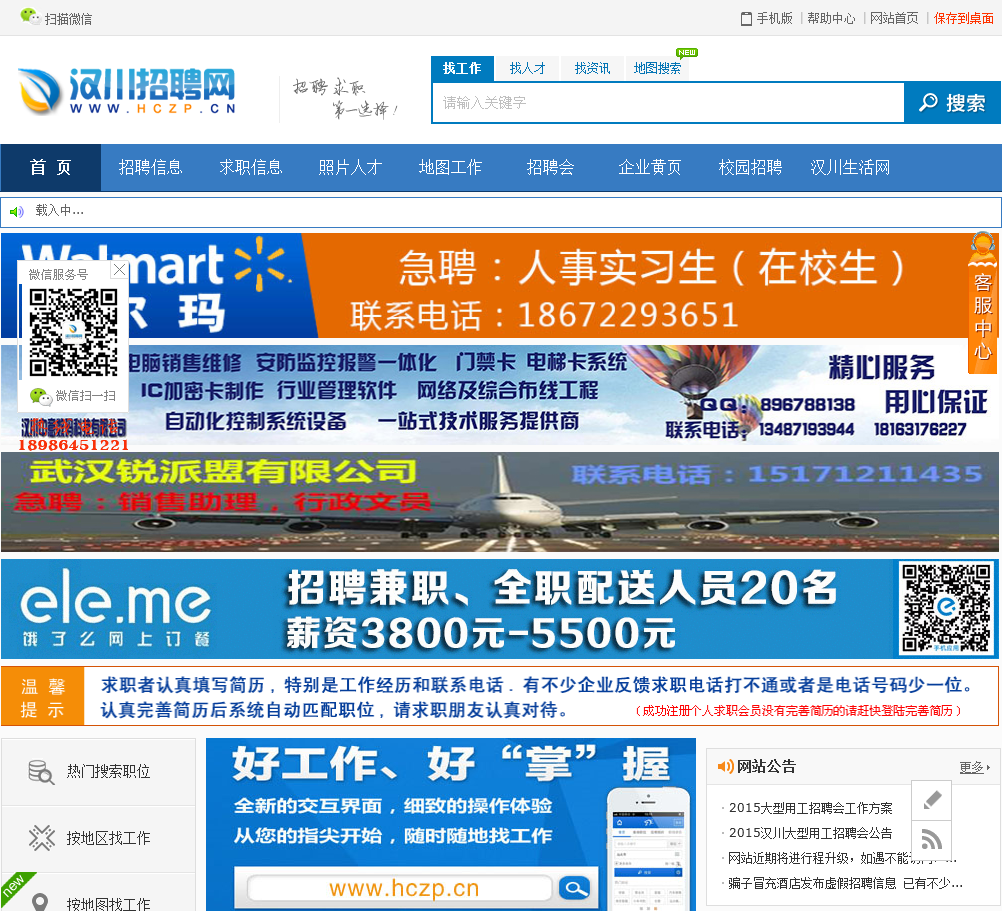Viewport: 1002px width, 911px height.
Task: Open the 手机版 mobile version link
Action: pyautogui.click(x=767, y=19)
